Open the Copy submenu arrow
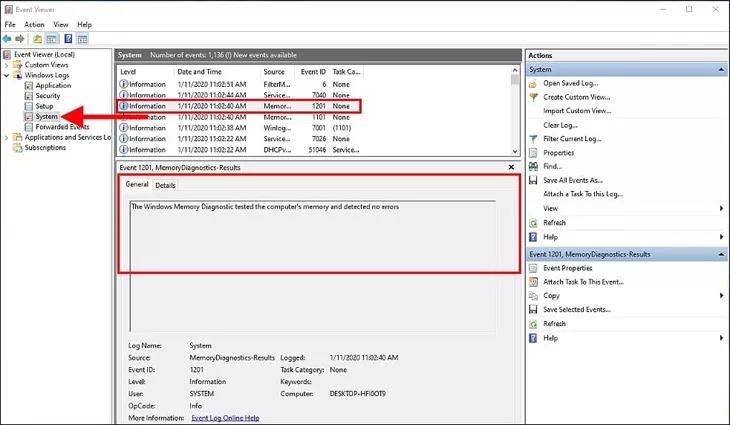 tap(721, 296)
